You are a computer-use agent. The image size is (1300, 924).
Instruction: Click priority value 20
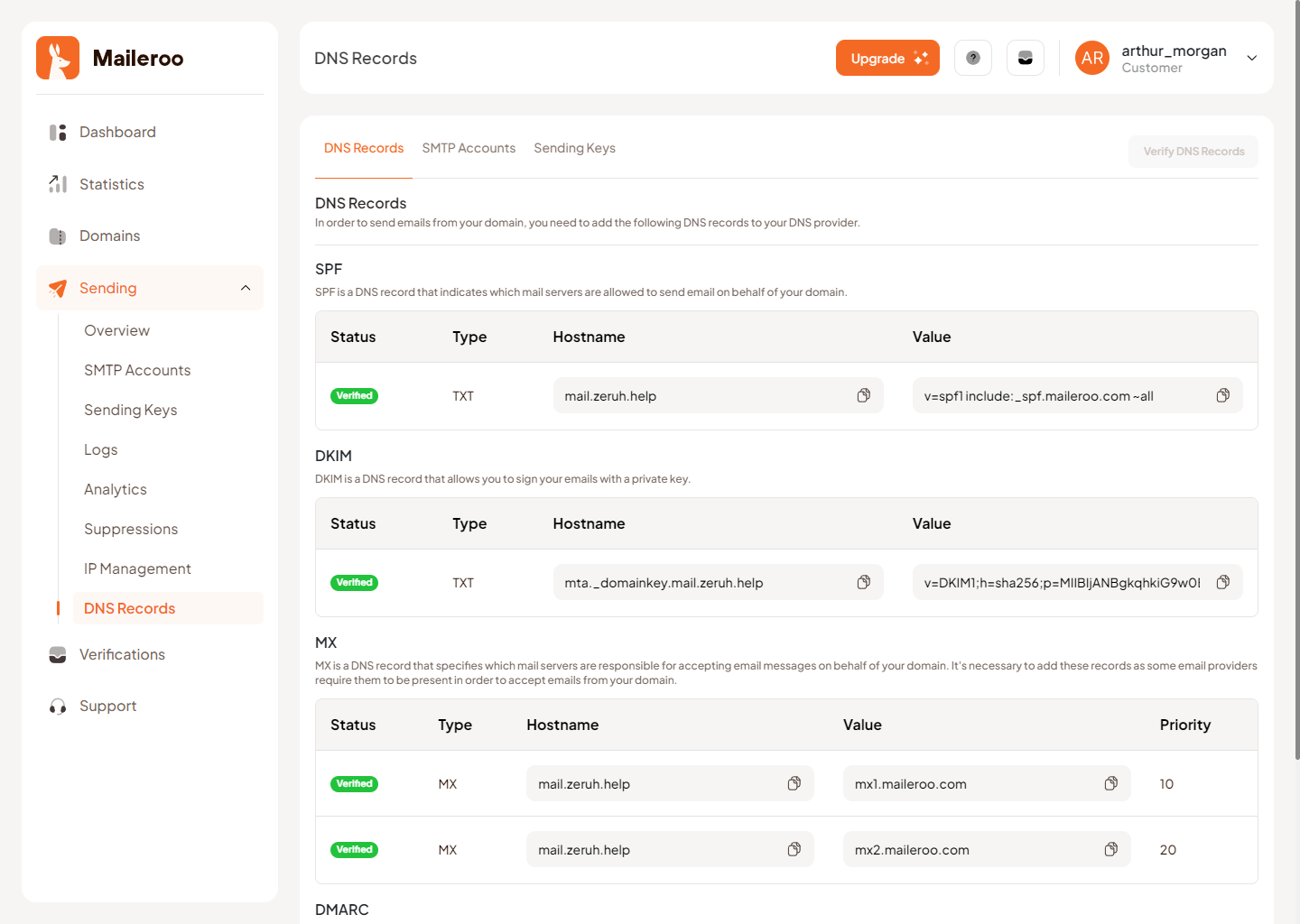point(1168,850)
